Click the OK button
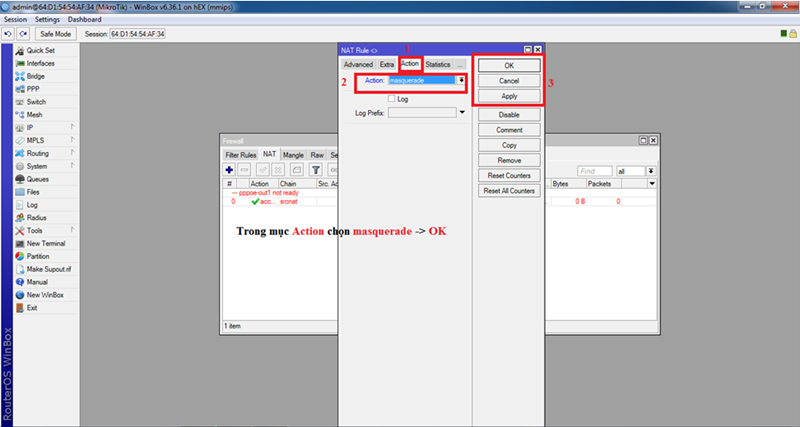This screenshot has width=800, height=427. pos(509,65)
